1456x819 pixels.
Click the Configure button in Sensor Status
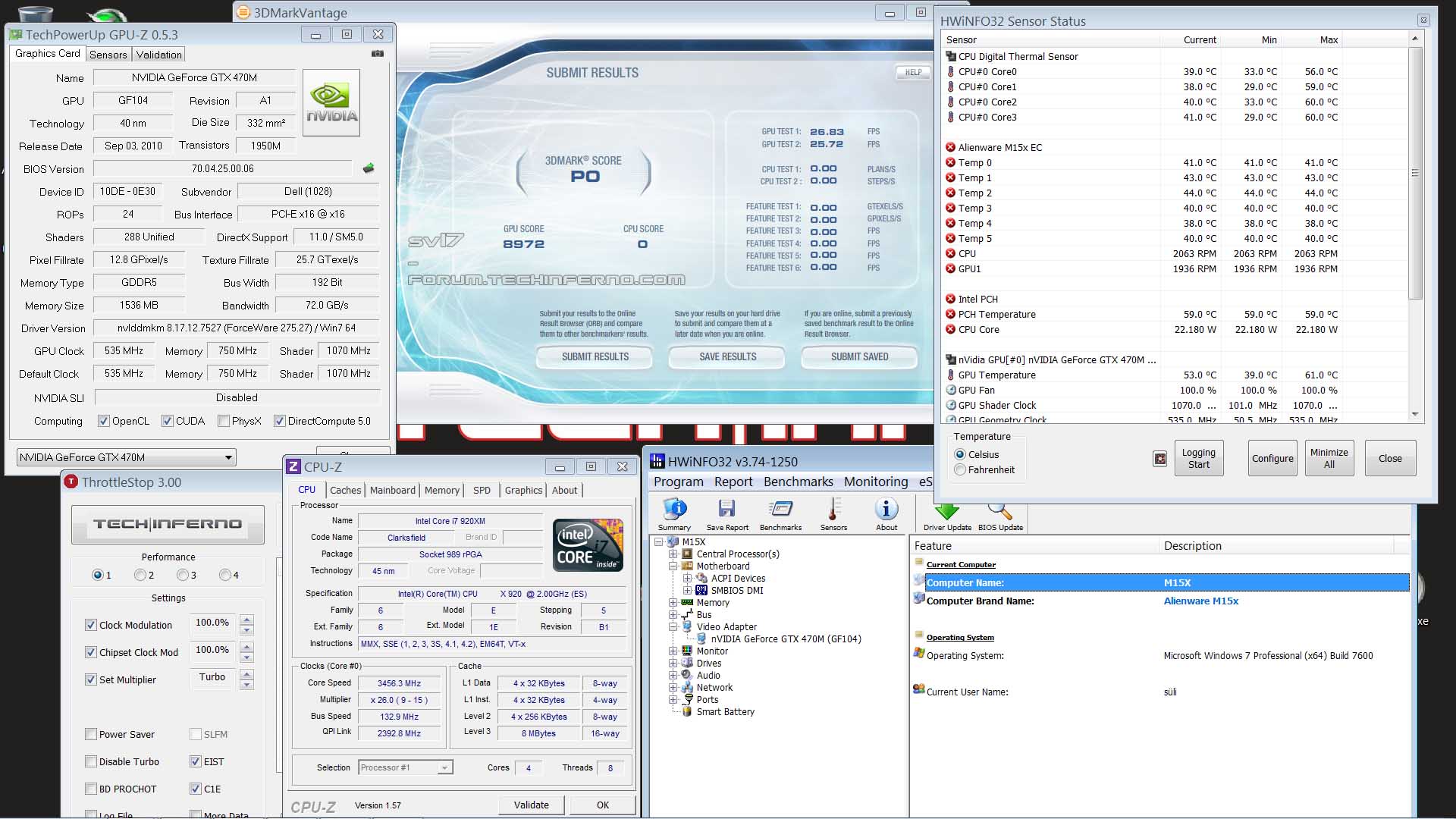[1272, 458]
